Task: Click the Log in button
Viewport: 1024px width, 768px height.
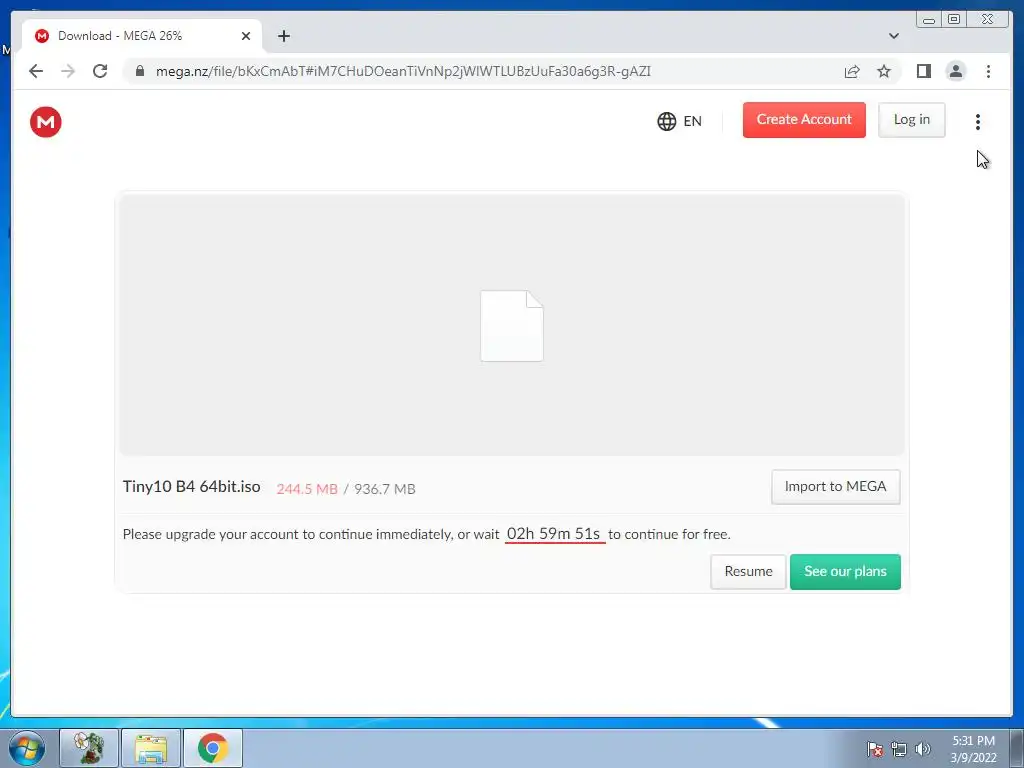Action: [x=912, y=120]
